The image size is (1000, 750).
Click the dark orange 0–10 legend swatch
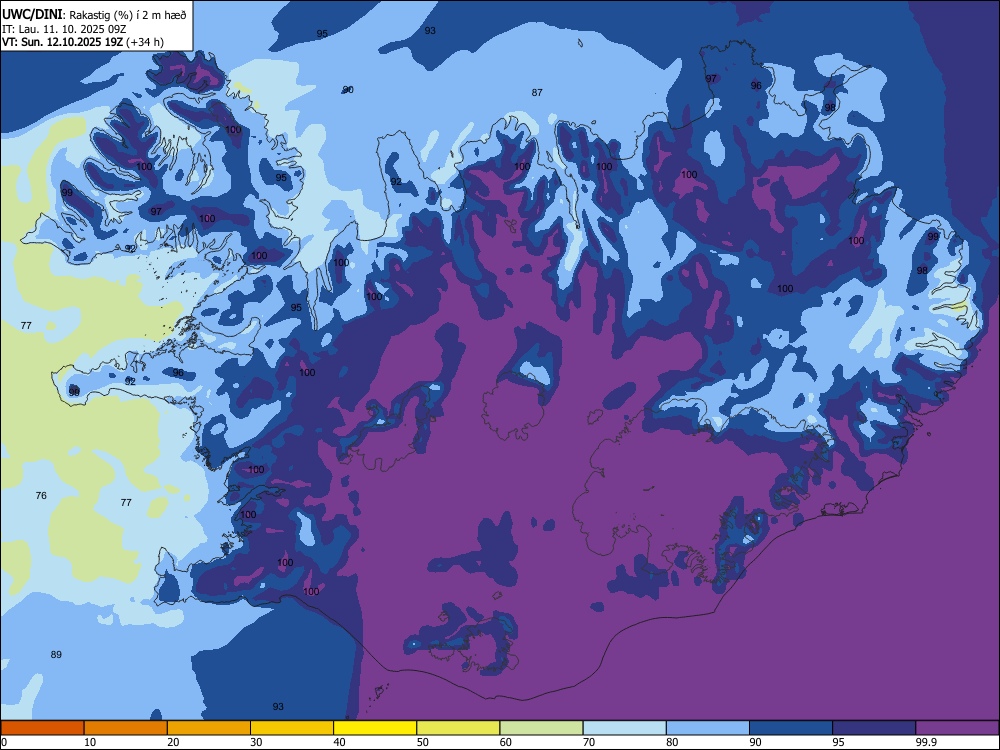coord(42,728)
